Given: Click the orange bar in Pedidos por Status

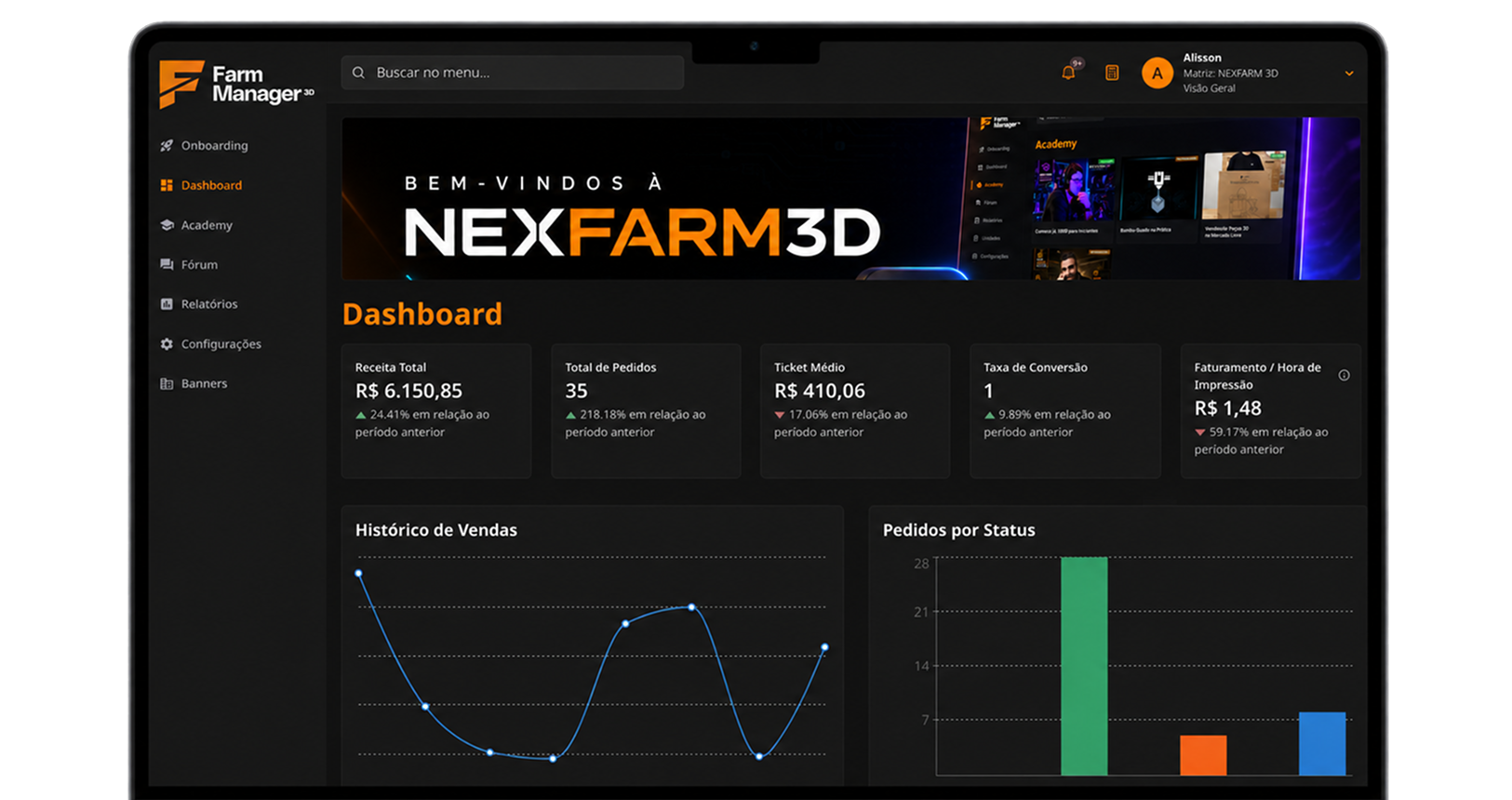Looking at the screenshot, I should click(1203, 755).
